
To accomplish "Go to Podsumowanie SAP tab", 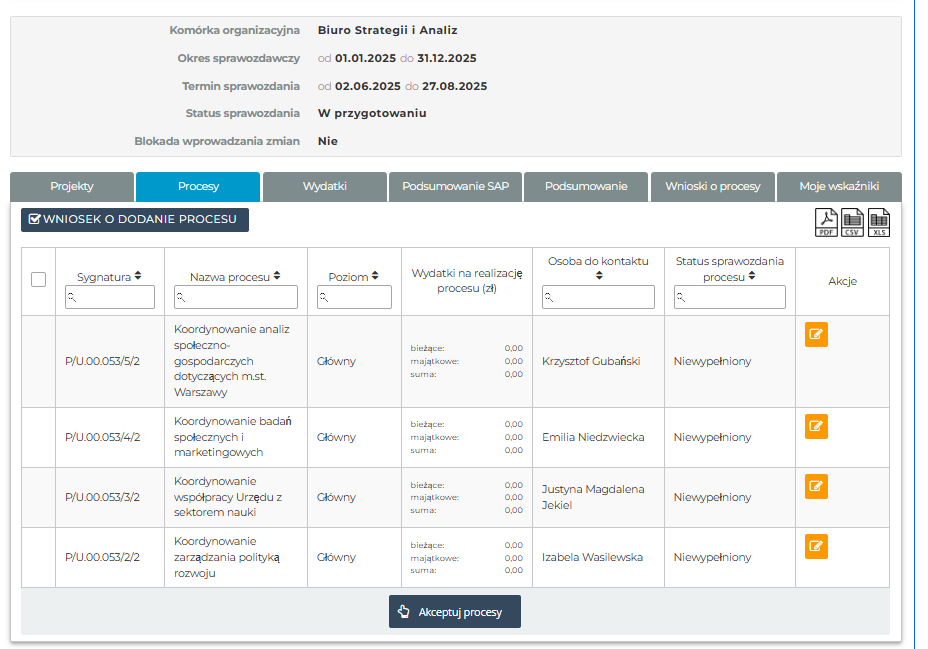I will pos(455,187).
